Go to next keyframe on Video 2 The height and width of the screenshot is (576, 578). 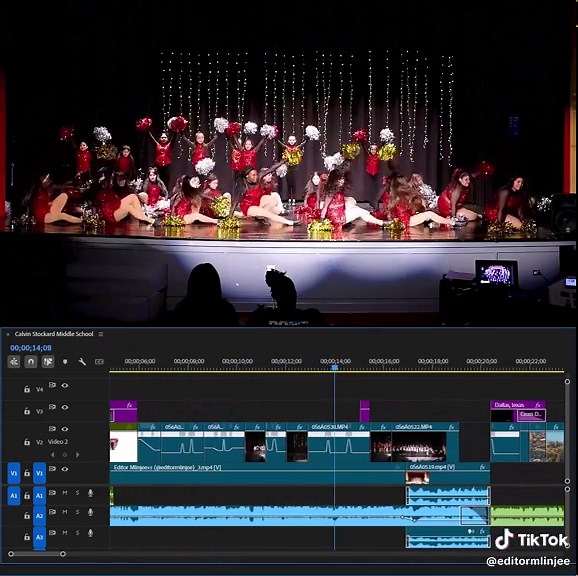click(77, 455)
